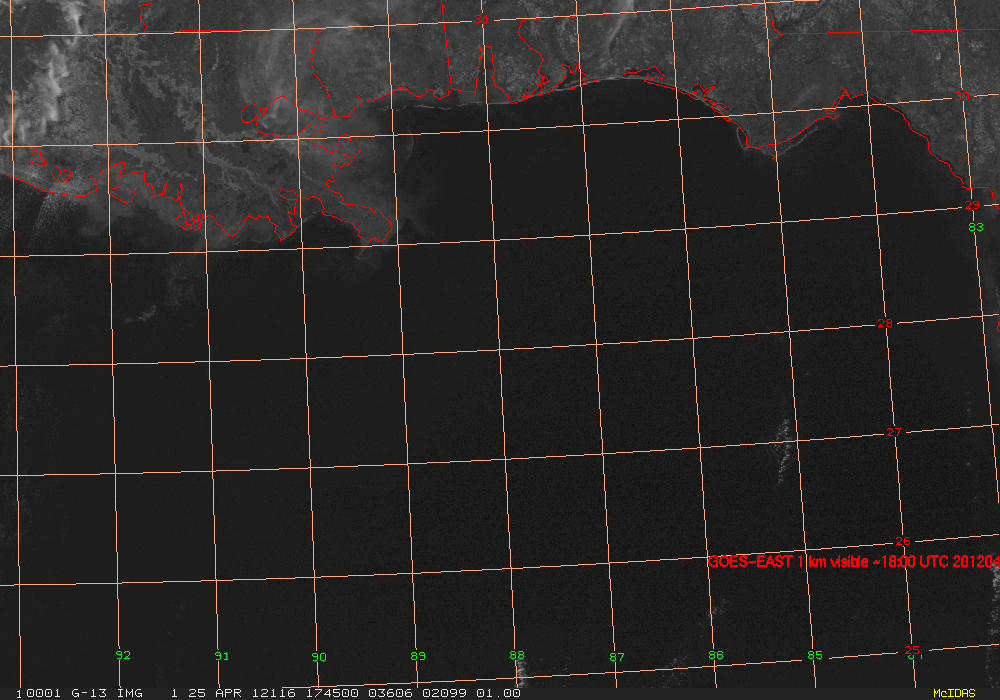Screen dimensions: 1000x700
Task: Click the green longitude label 91
Action: [221, 655]
